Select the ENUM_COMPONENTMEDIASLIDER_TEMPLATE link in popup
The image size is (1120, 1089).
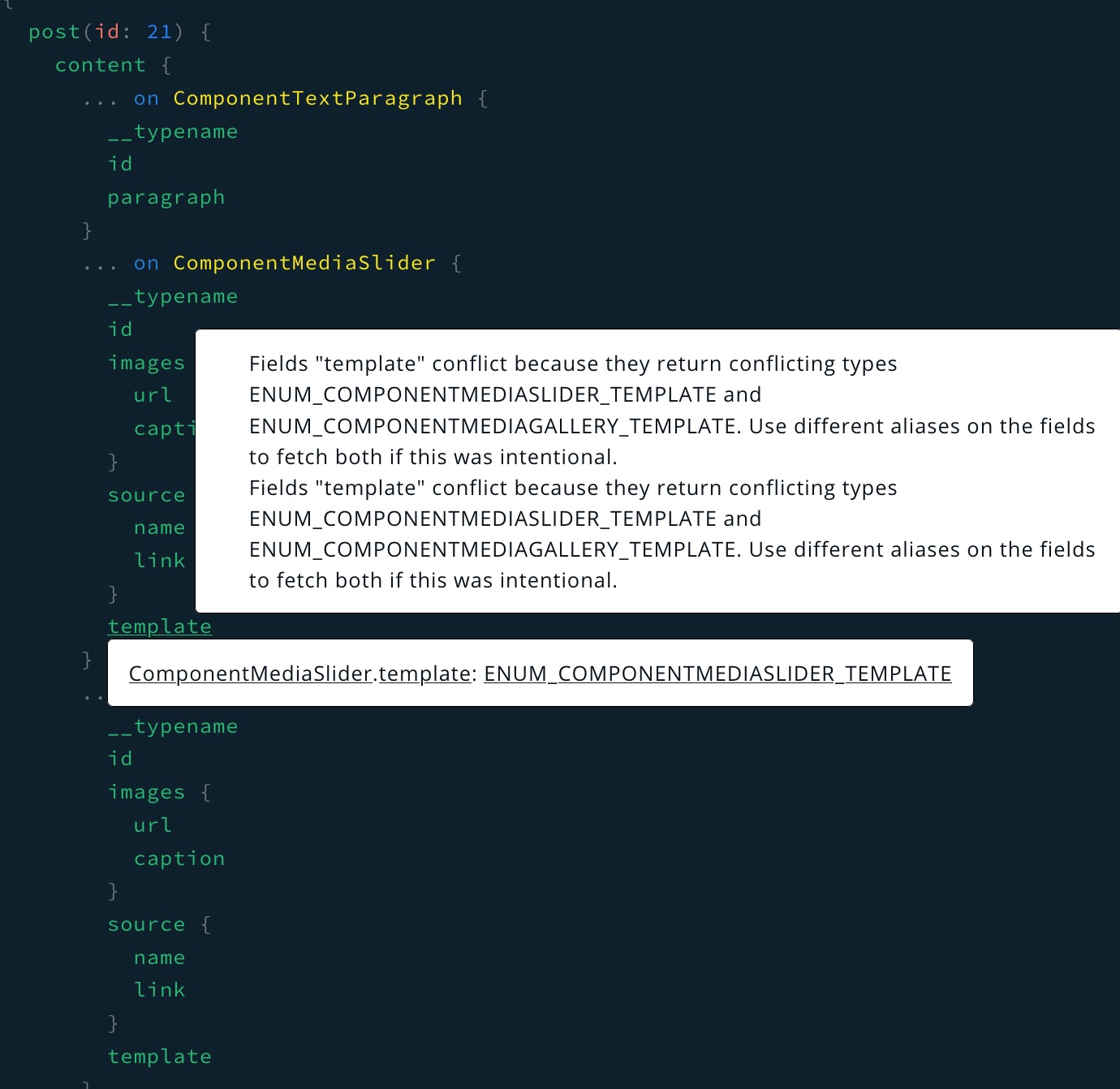coord(717,673)
